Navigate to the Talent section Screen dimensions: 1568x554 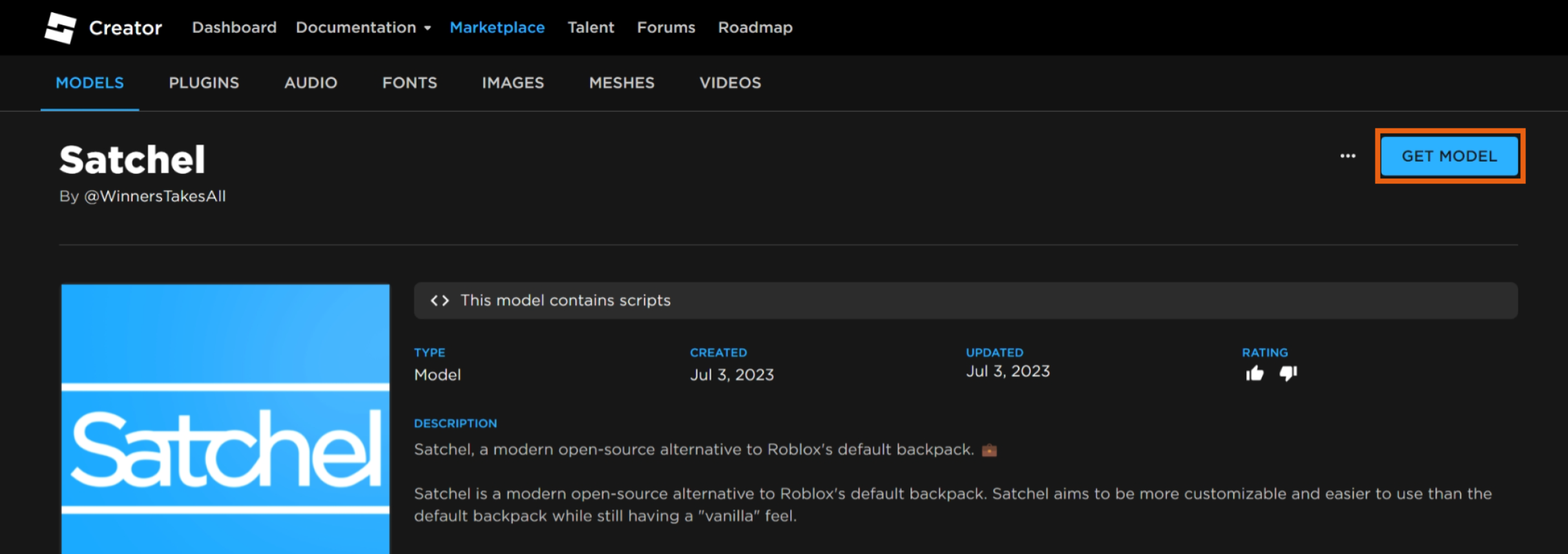point(591,28)
